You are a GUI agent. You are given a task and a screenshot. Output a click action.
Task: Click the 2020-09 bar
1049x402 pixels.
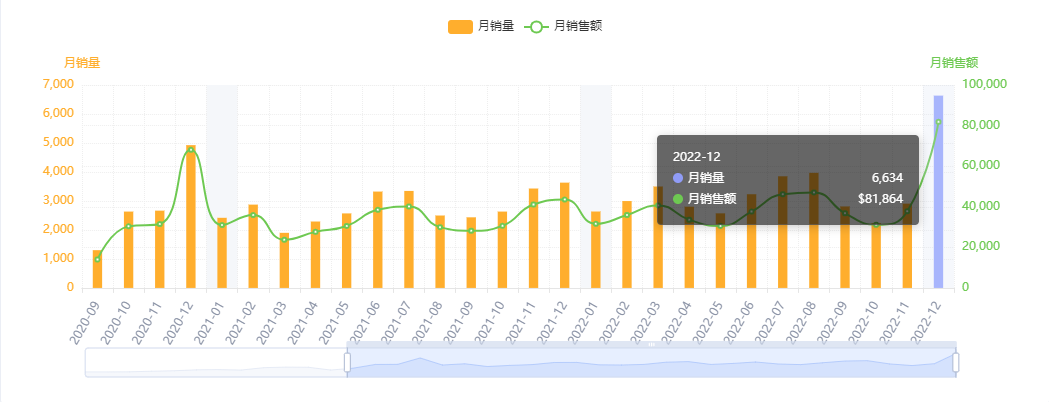pos(97,269)
